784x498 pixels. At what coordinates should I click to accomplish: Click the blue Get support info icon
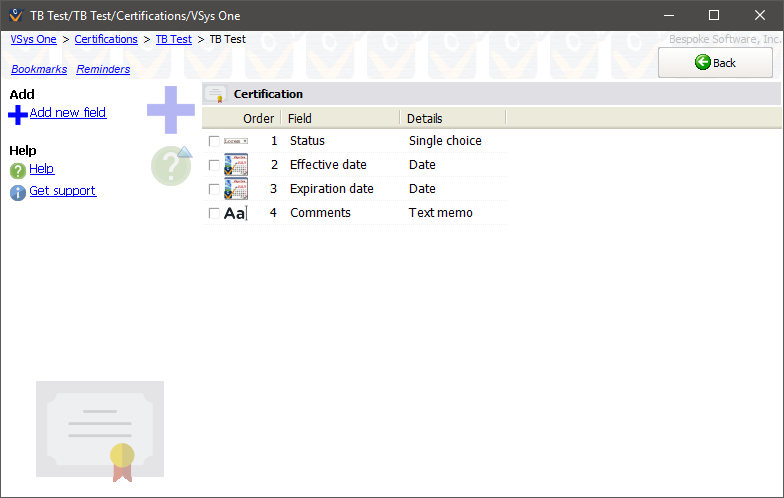pos(17,192)
